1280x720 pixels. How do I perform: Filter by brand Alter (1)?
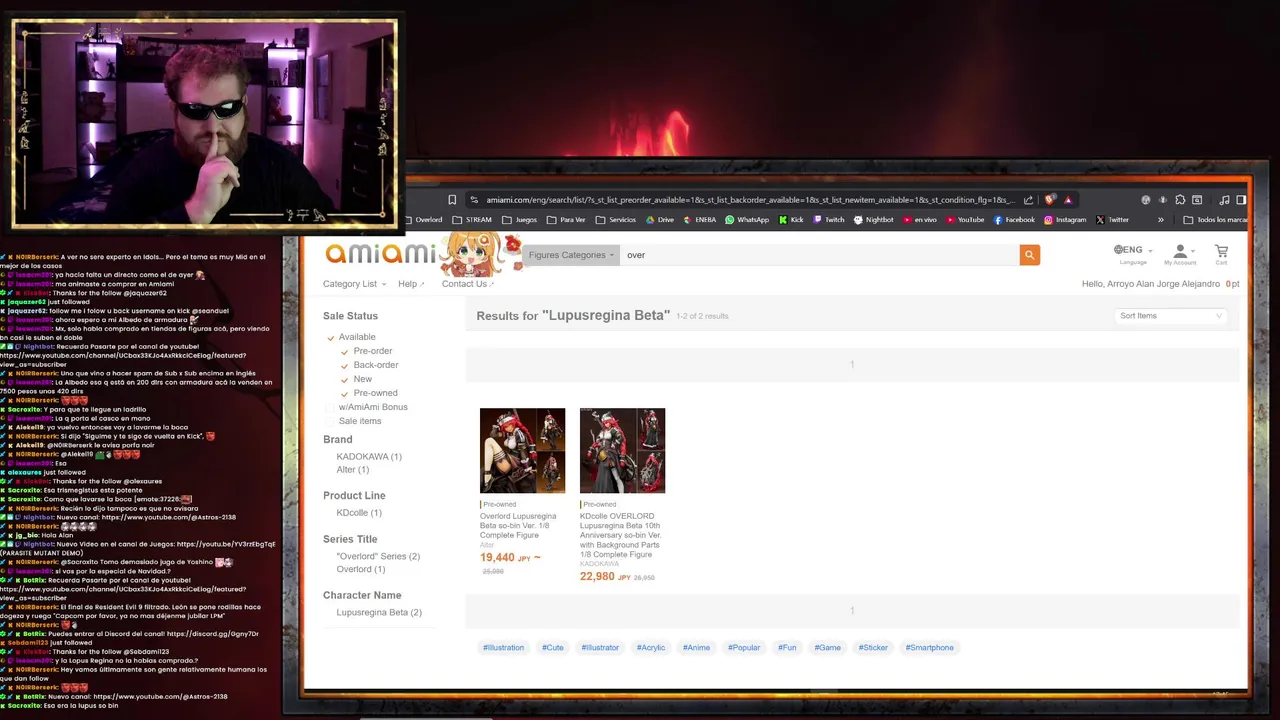(352, 470)
